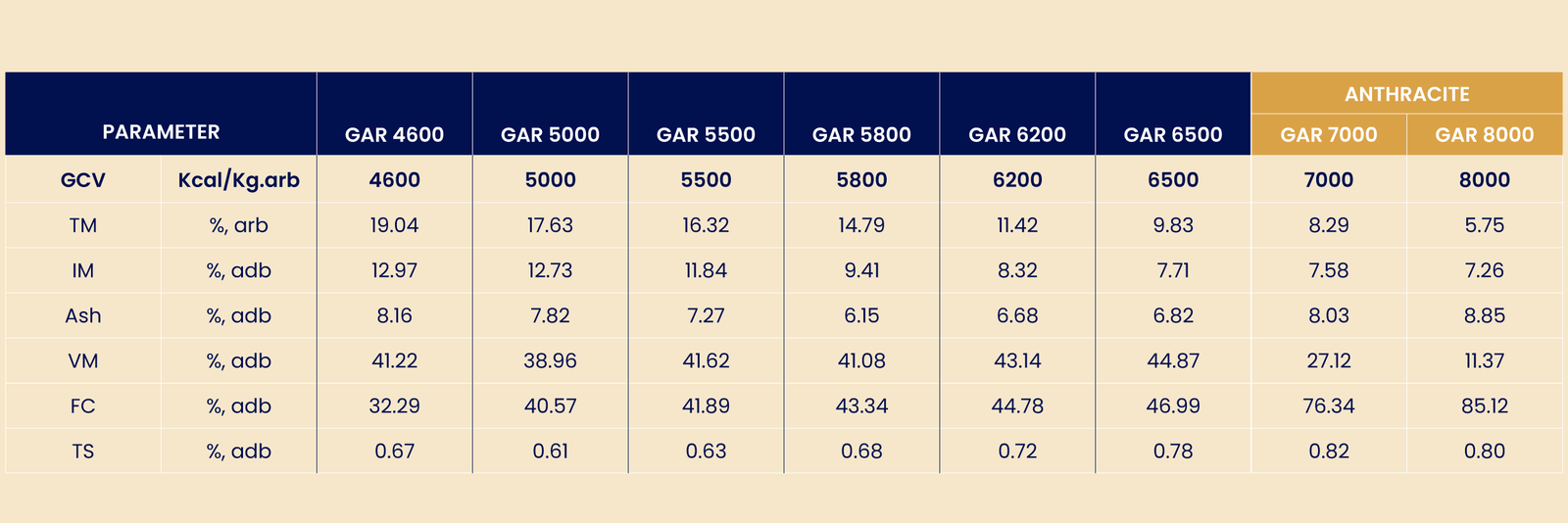Click the 44.87 volatile matter value
The height and width of the screenshot is (523, 1568).
point(1173,360)
